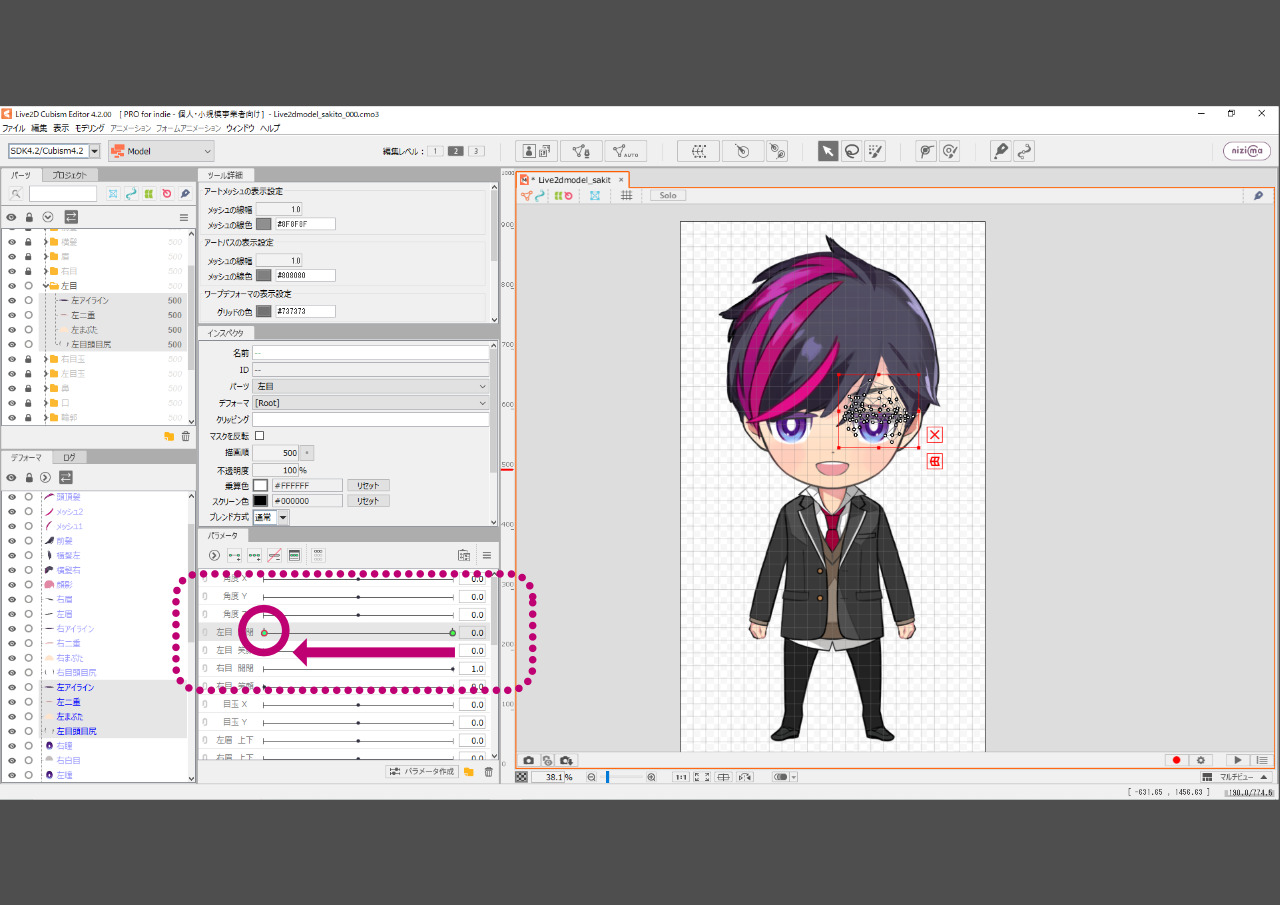This screenshot has height=905, width=1280.
Task: Click the 角度 Y parameter slider
Action: pos(358,597)
